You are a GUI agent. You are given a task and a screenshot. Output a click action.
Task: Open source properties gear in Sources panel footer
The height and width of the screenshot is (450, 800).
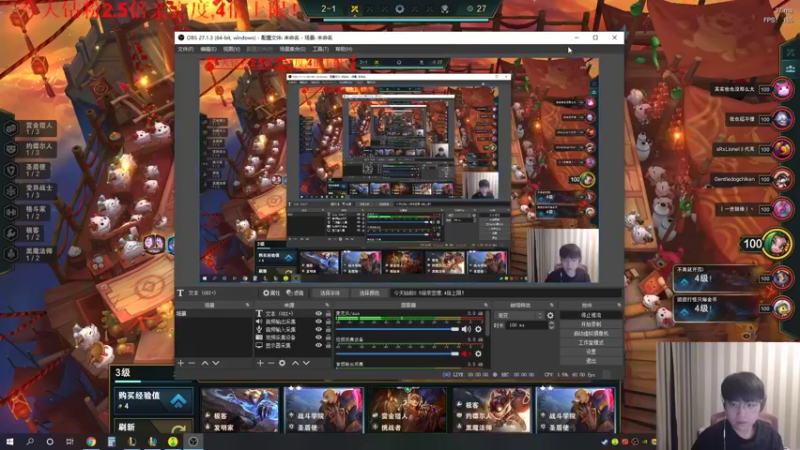[282, 363]
